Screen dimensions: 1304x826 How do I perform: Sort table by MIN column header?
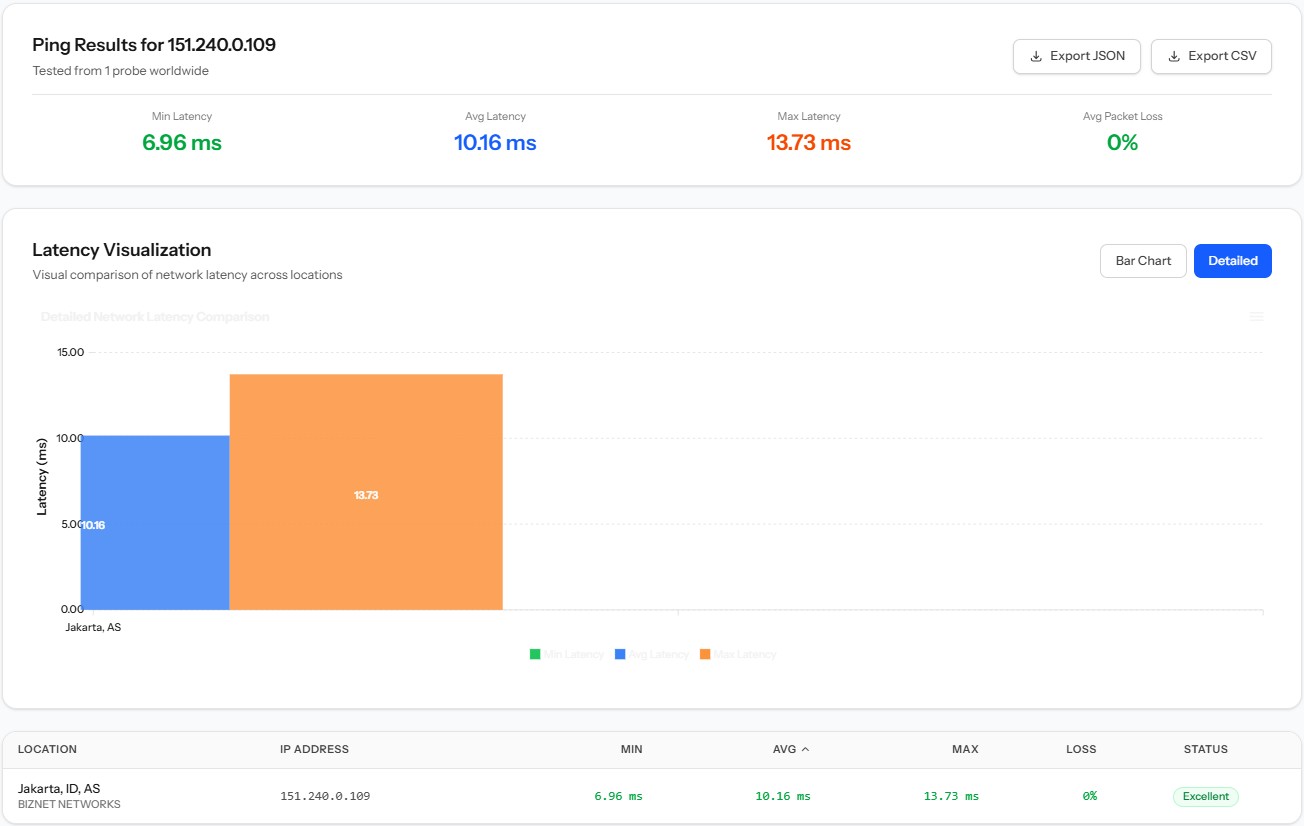pyautogui.click(x=631, y=749)
